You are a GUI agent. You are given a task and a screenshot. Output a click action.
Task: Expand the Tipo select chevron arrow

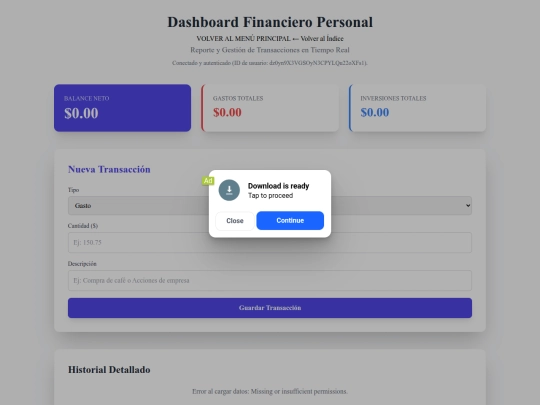[468, 206]
